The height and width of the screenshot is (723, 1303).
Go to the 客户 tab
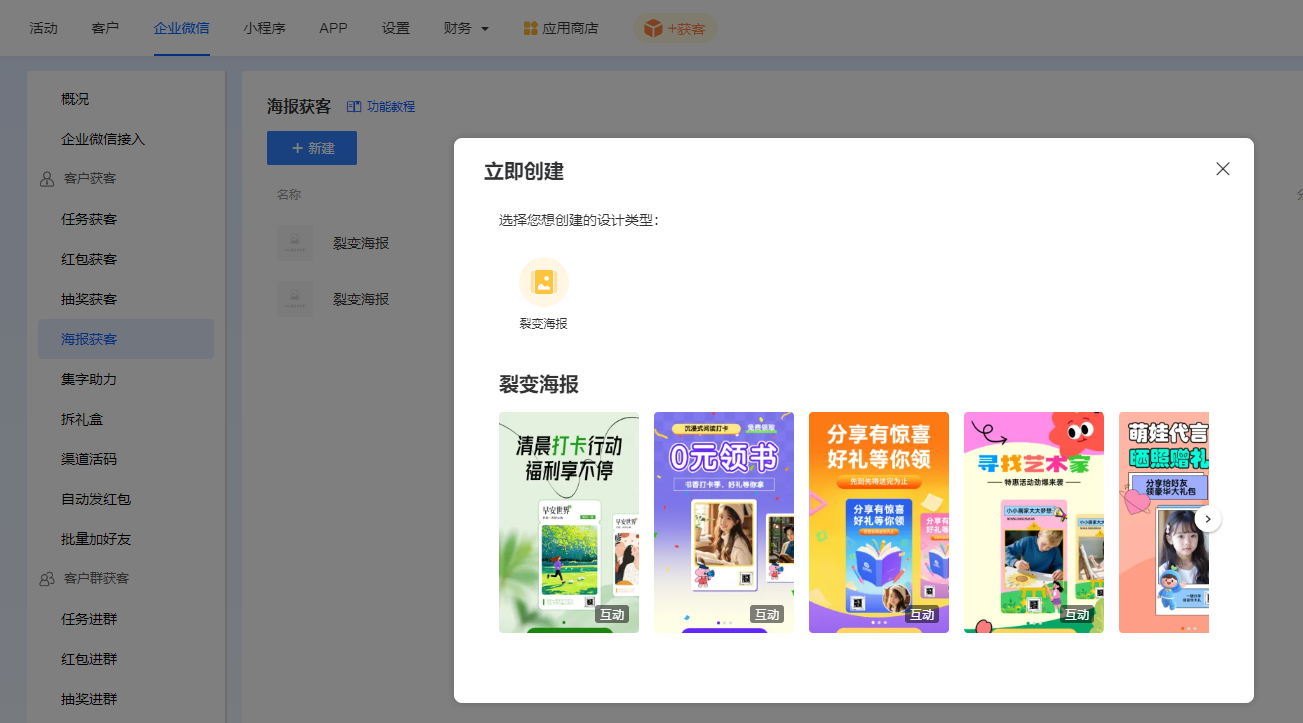click(x=105, y=28)
